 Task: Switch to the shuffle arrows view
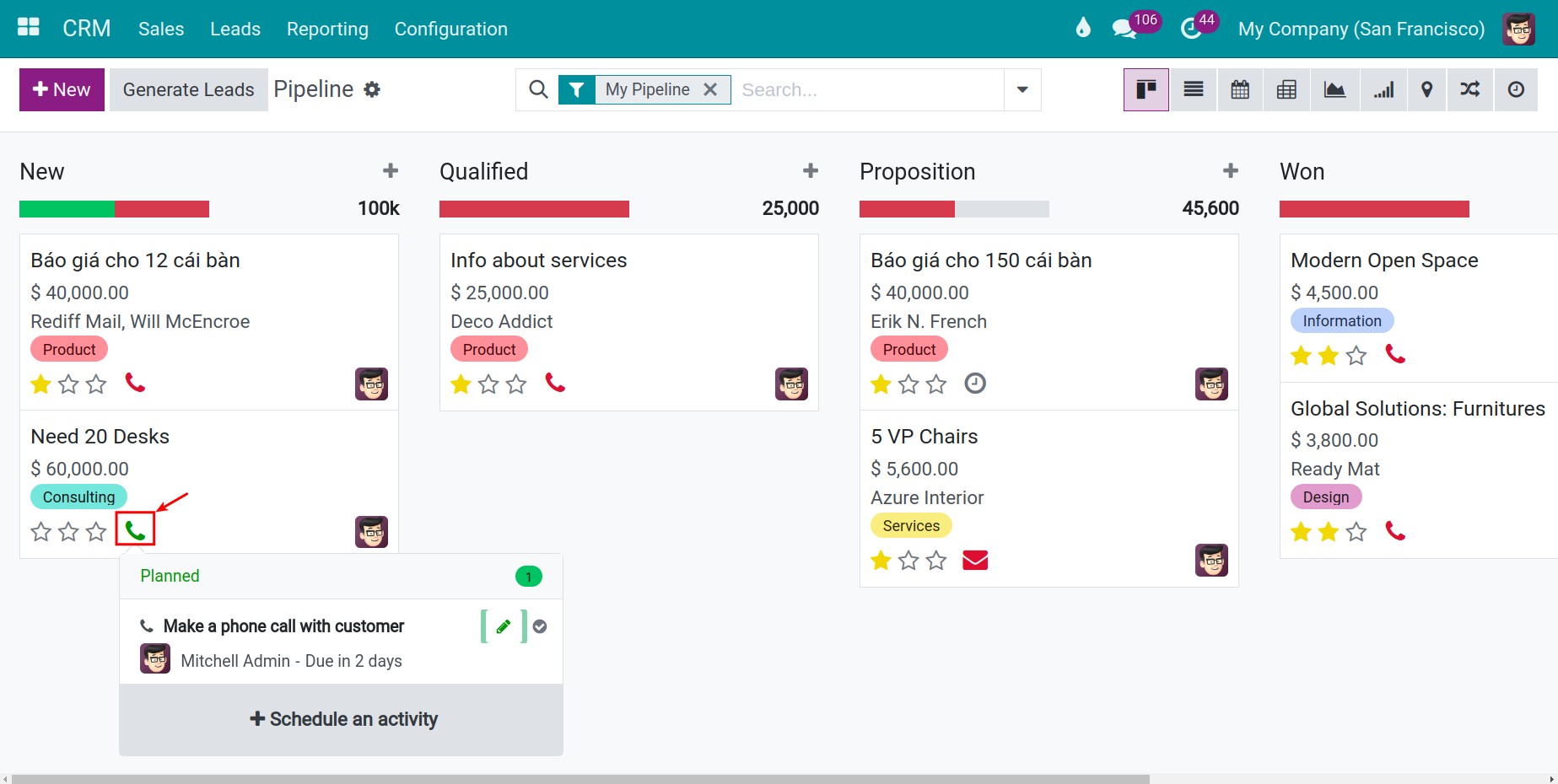[1470, 89]
